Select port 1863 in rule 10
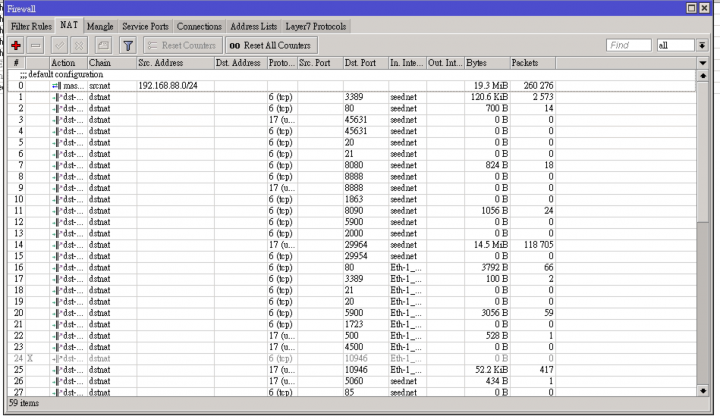The width and height of the screenshot is (720, 419). click(354, 199)
